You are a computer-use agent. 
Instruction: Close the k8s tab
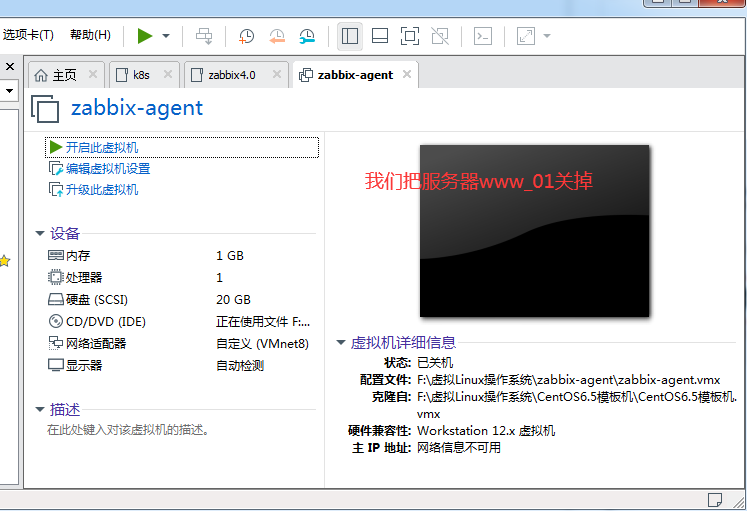(168, 74)
